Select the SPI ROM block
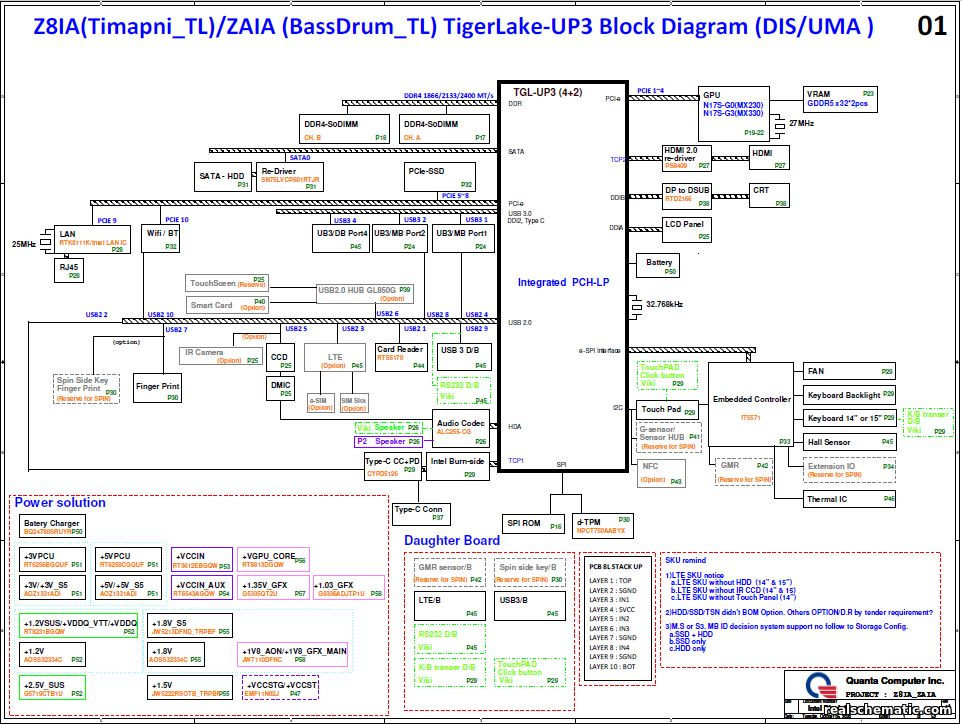This screenshot has width=962, height=725. pos(533,523)
